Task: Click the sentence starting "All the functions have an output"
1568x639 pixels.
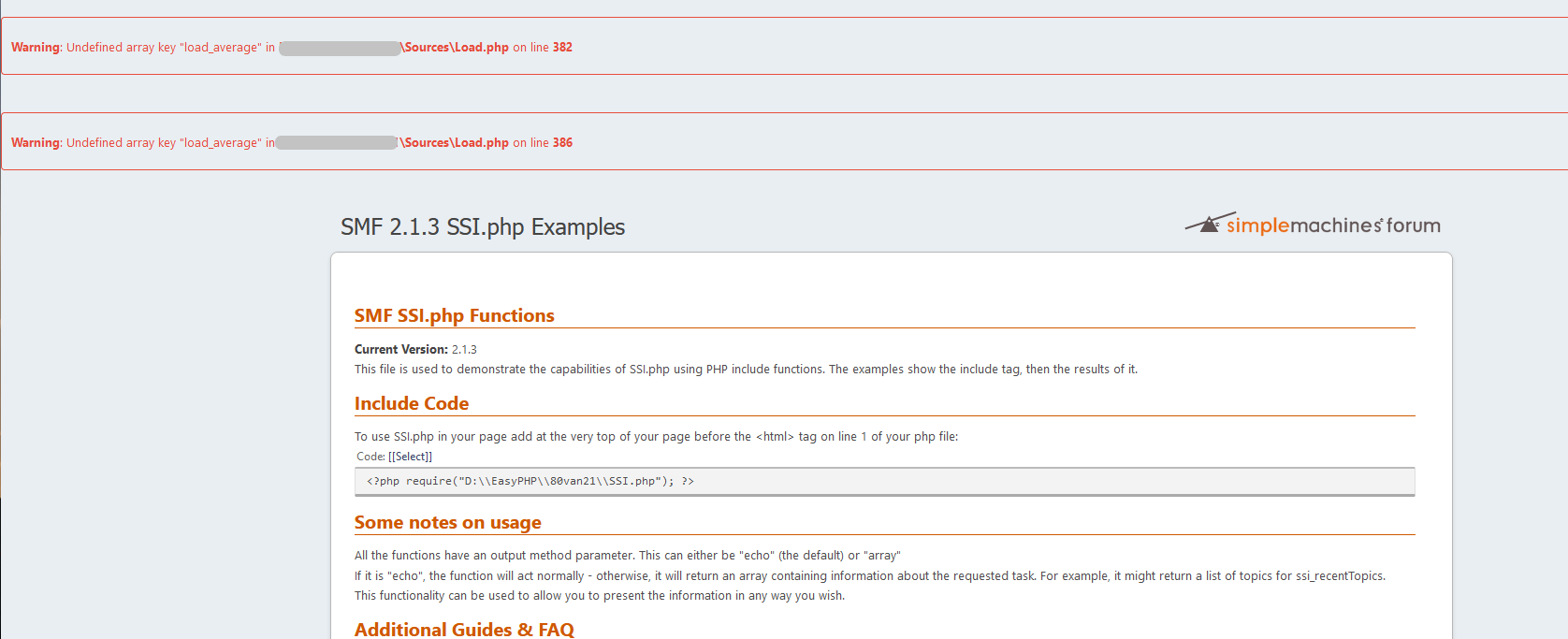Action: click(627, 556)
